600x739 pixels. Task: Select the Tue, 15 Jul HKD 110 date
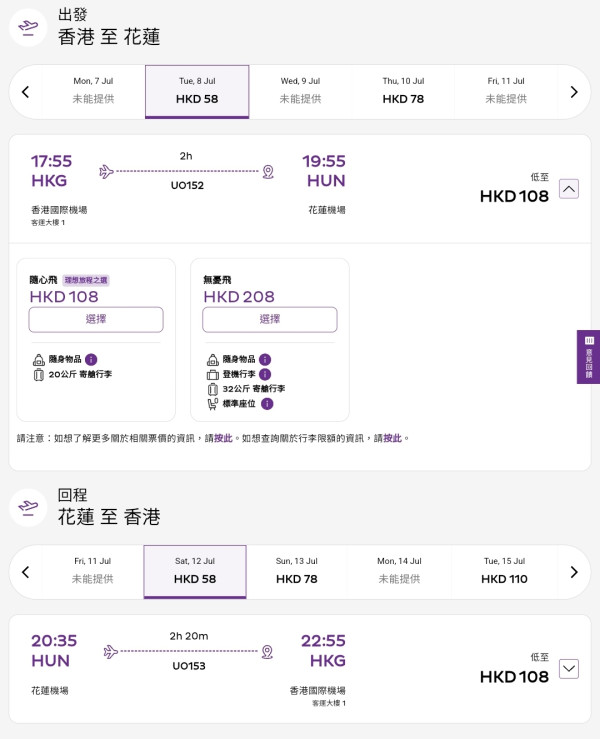504,571
